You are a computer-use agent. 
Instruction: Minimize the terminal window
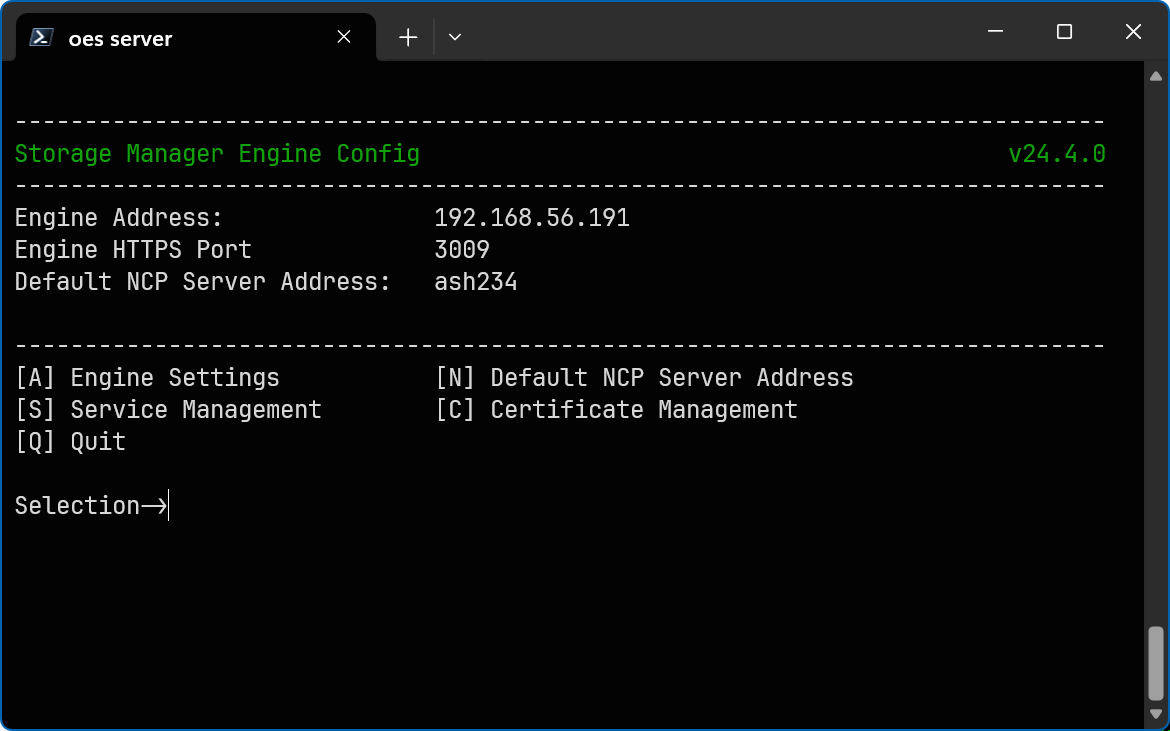click(995, 32)
